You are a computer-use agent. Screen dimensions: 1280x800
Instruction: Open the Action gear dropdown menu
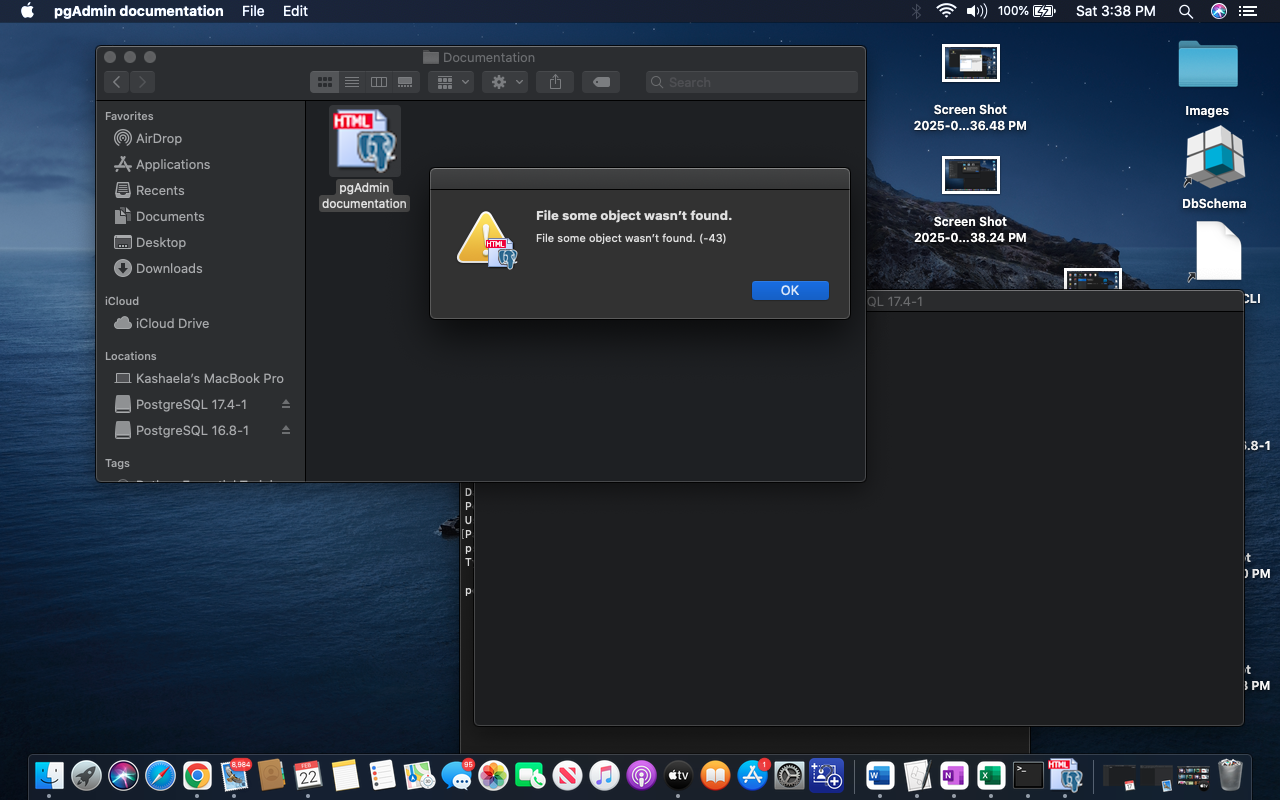(x=505, y=82)
